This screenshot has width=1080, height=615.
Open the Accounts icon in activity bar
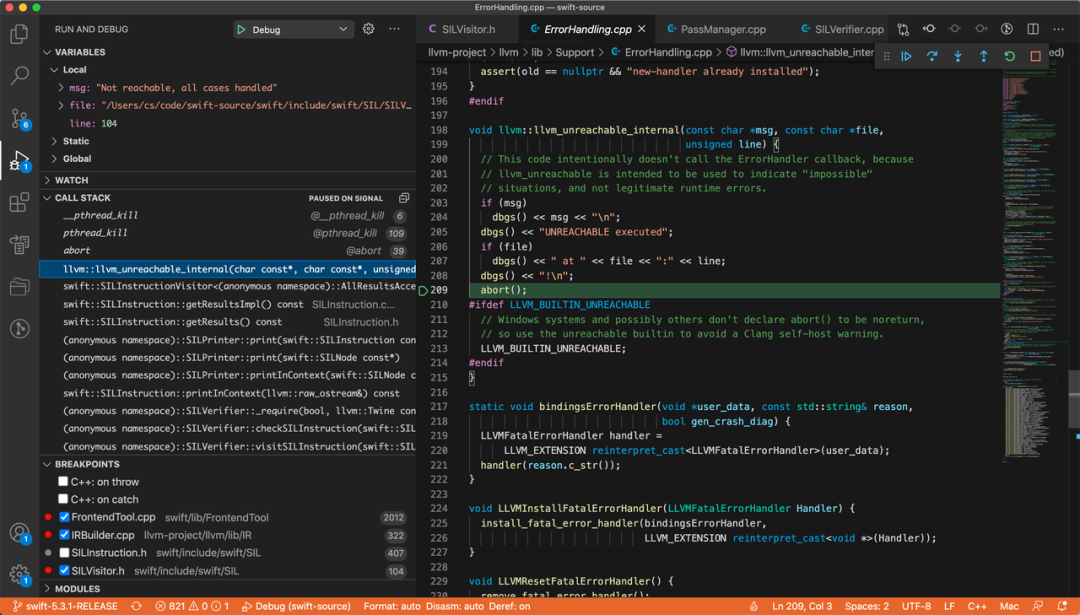pos(19,532)
